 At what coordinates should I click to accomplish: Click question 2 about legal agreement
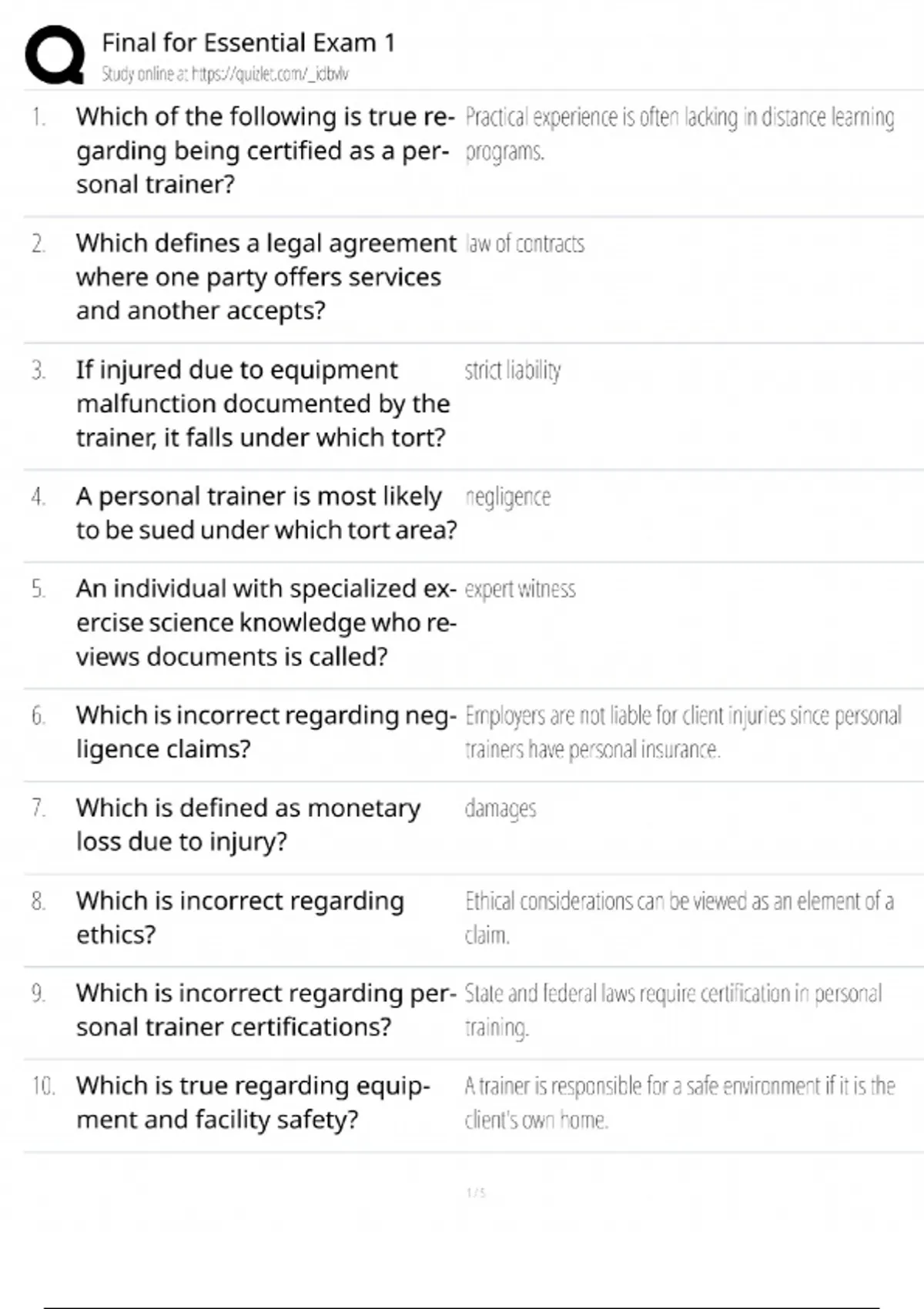265,276
